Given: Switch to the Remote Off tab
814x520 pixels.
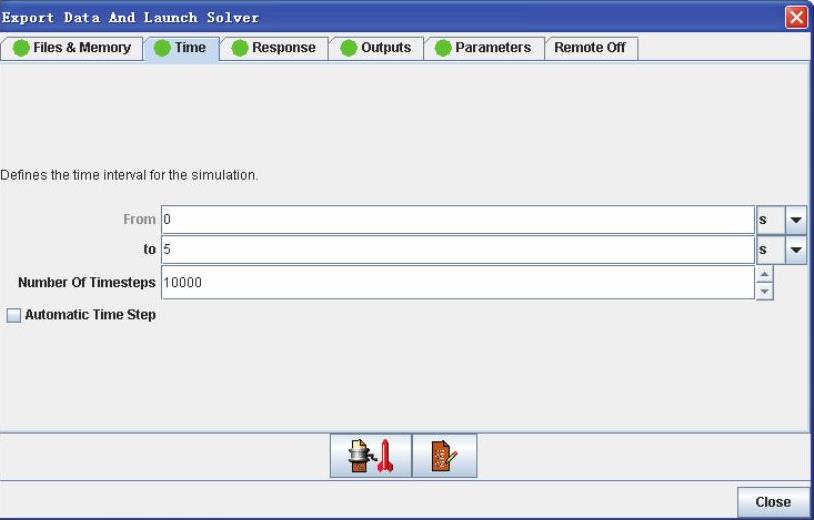Looking at the screenshot, I should click(x=590, y=48).
